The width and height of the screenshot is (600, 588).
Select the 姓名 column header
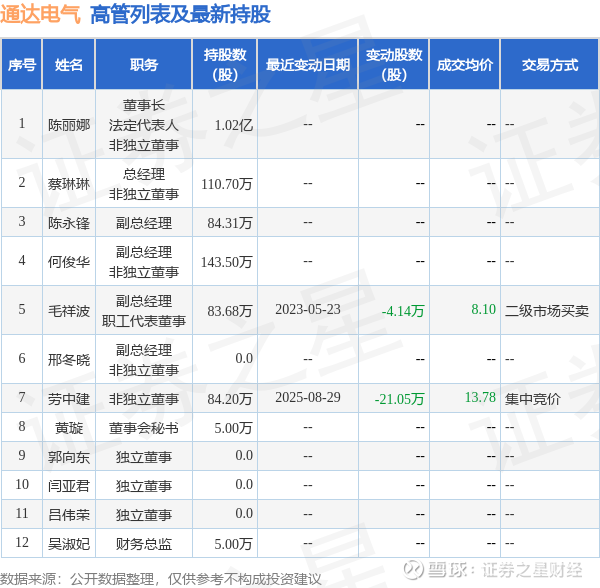coord(69,65)
